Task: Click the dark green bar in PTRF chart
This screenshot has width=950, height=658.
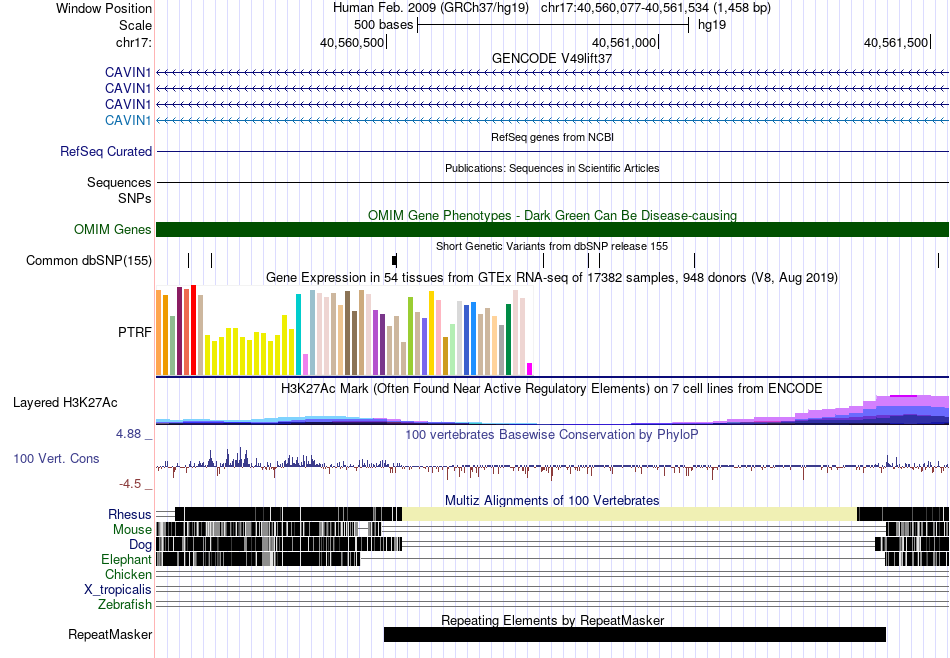Action: point(508,339)
